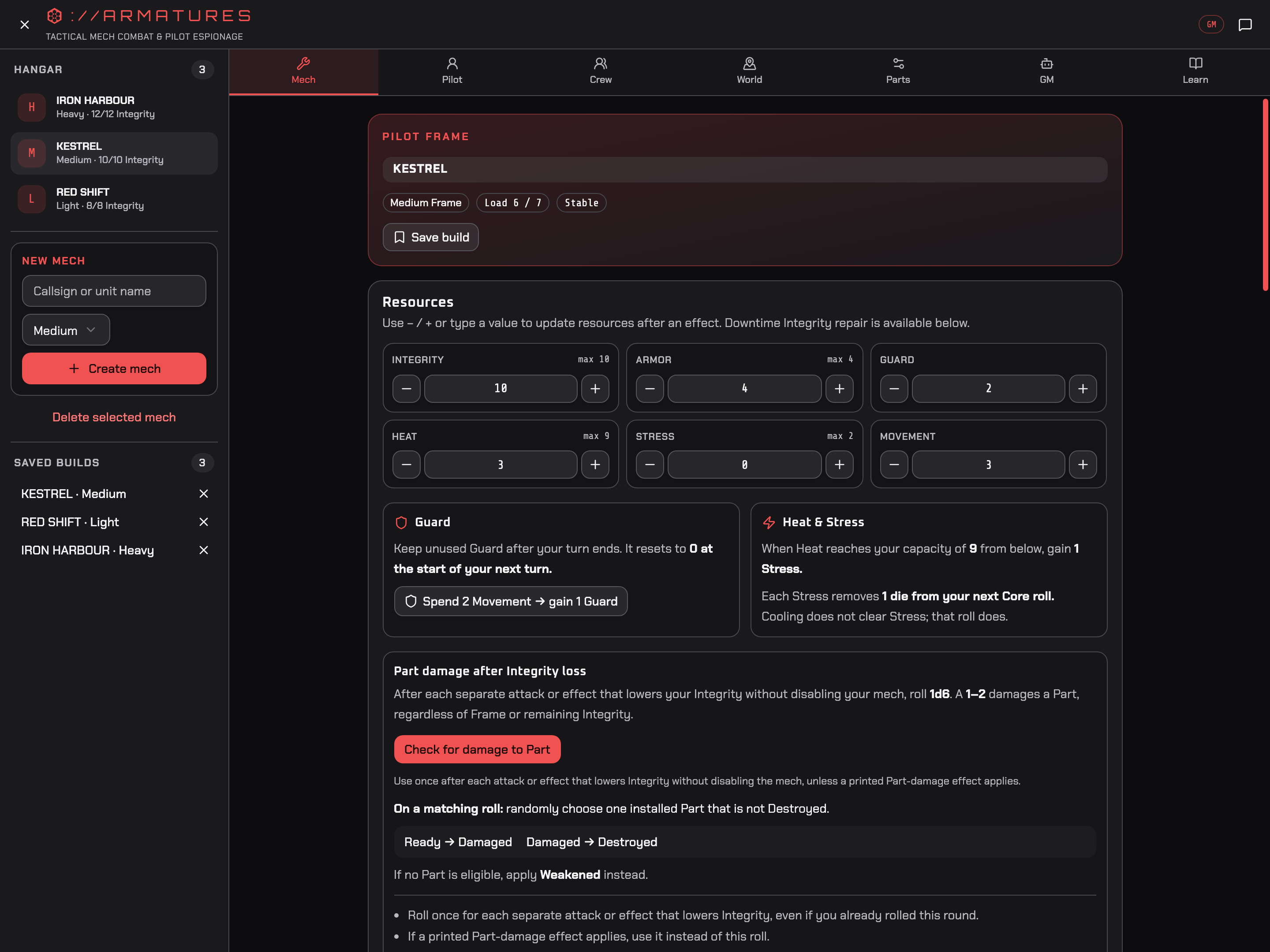
Task: Click the Heat value input field
Action: (x=501, y=464)
